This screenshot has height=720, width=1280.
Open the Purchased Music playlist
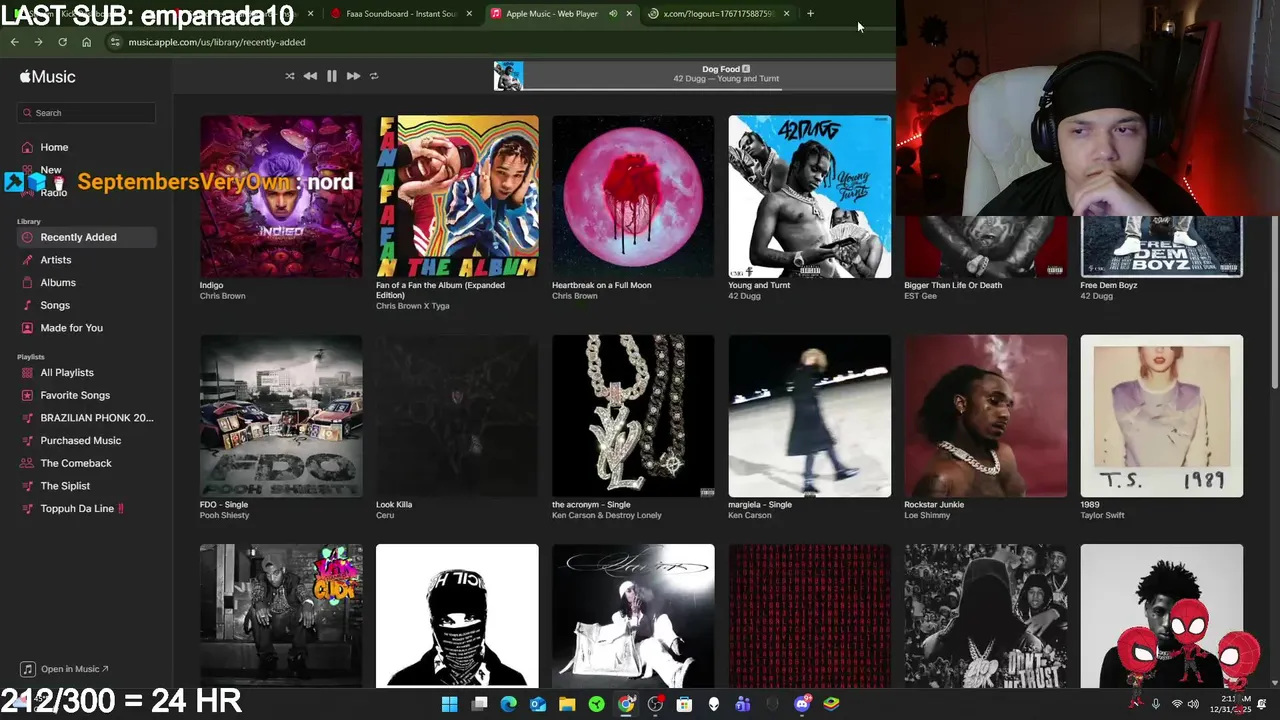click(86, 440)
